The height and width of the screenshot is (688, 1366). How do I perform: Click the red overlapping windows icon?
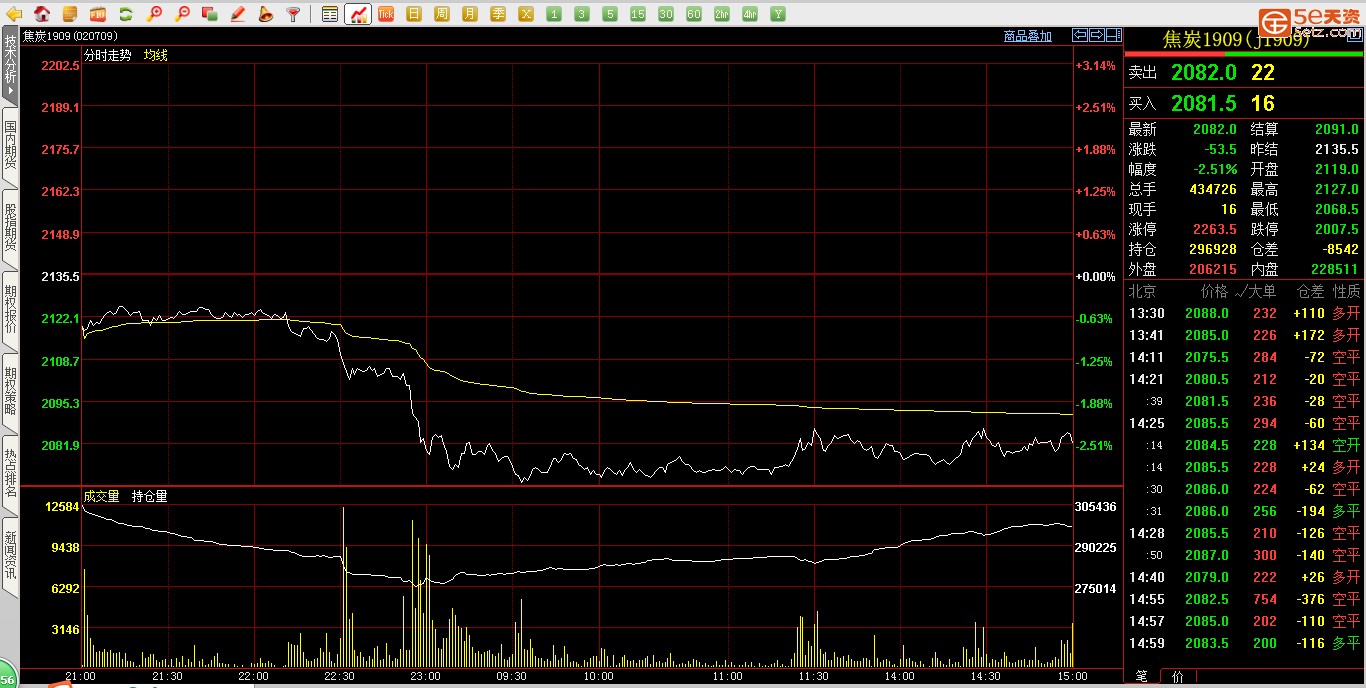click(210, 14)
